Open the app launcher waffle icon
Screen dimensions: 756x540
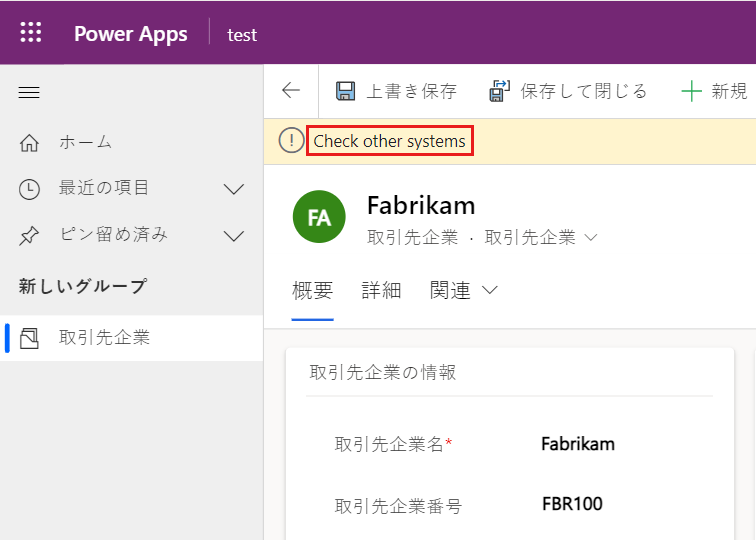31,33
